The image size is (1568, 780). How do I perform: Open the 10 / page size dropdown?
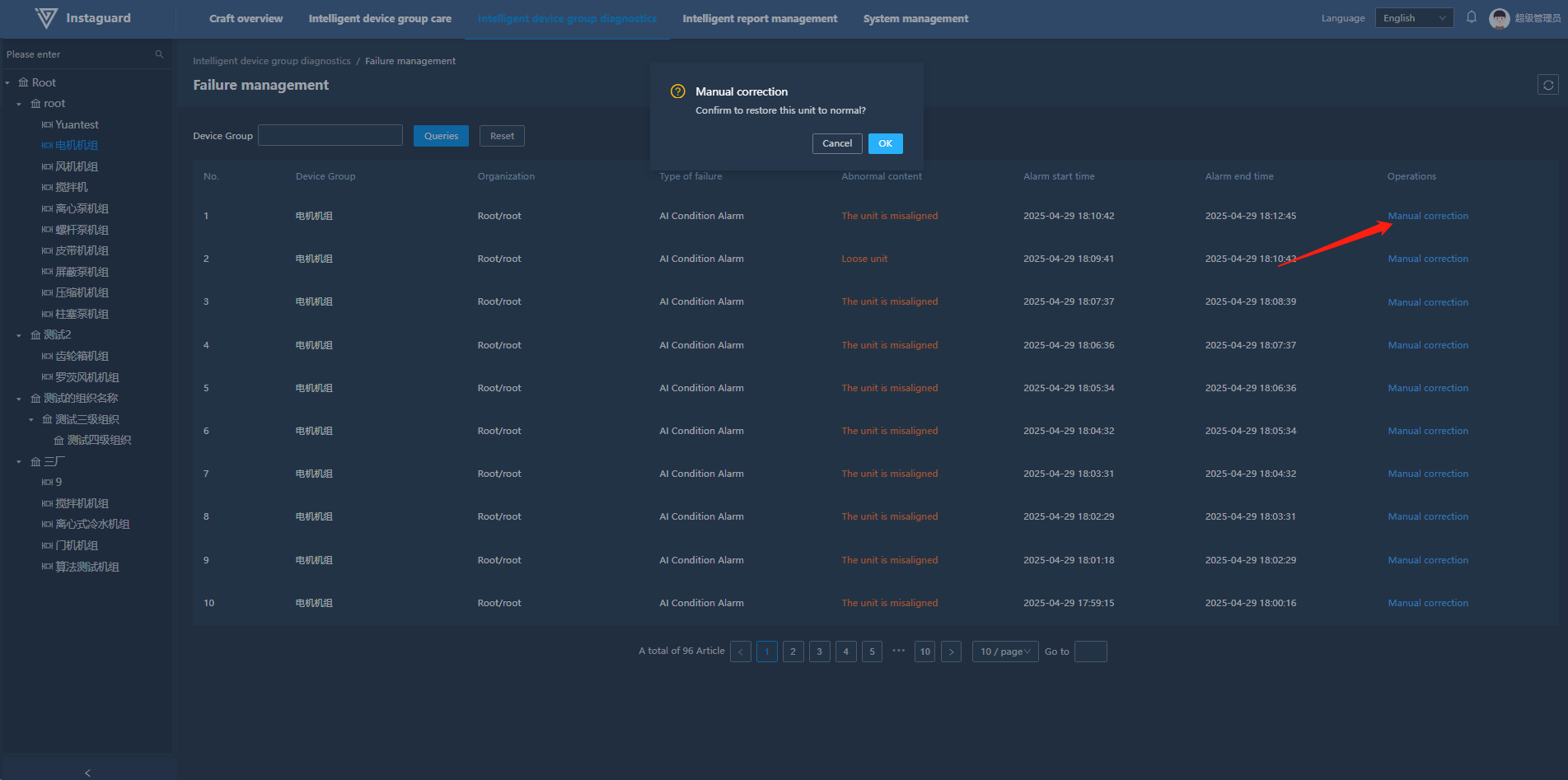[x=1004, y=652]
